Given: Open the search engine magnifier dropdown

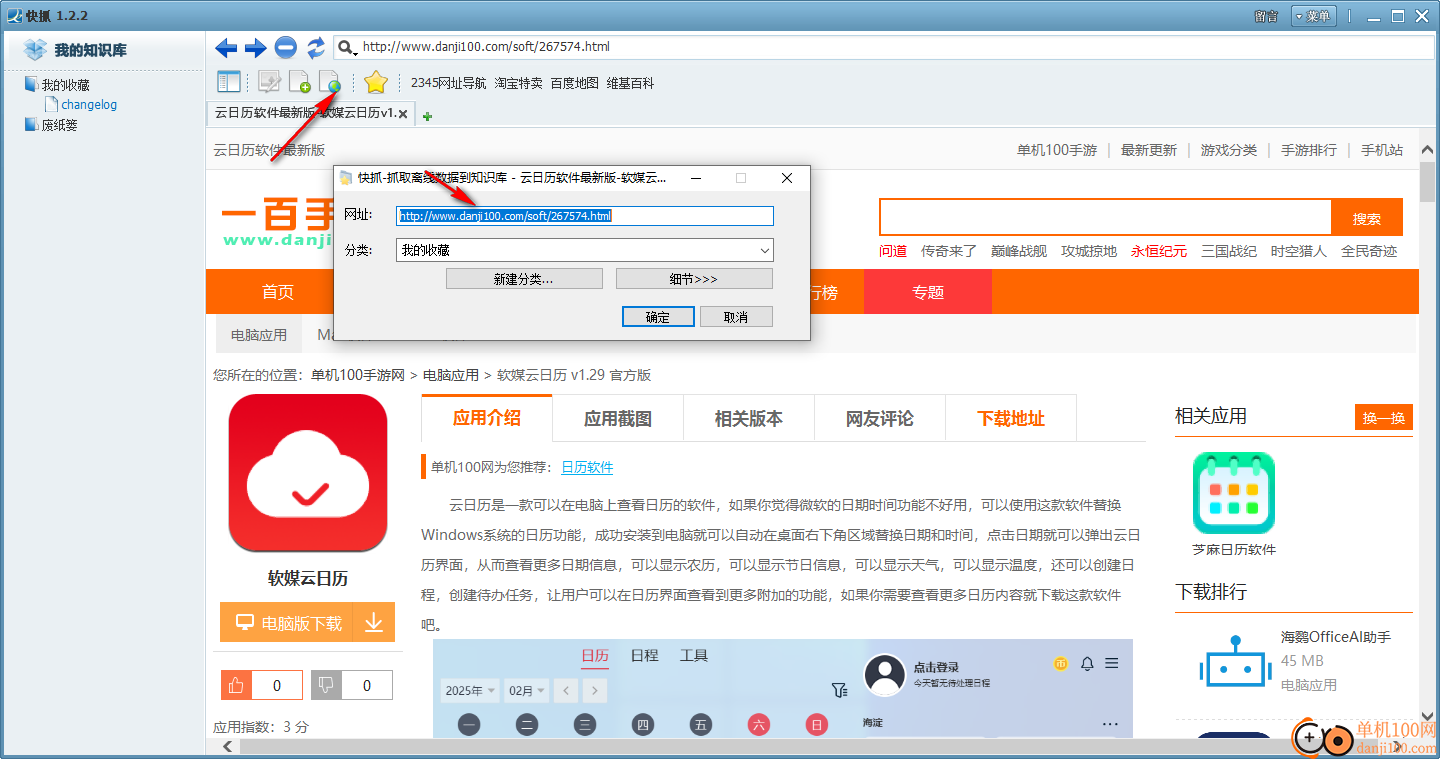Looking at the screenshot, I should (x=347, y=47).
